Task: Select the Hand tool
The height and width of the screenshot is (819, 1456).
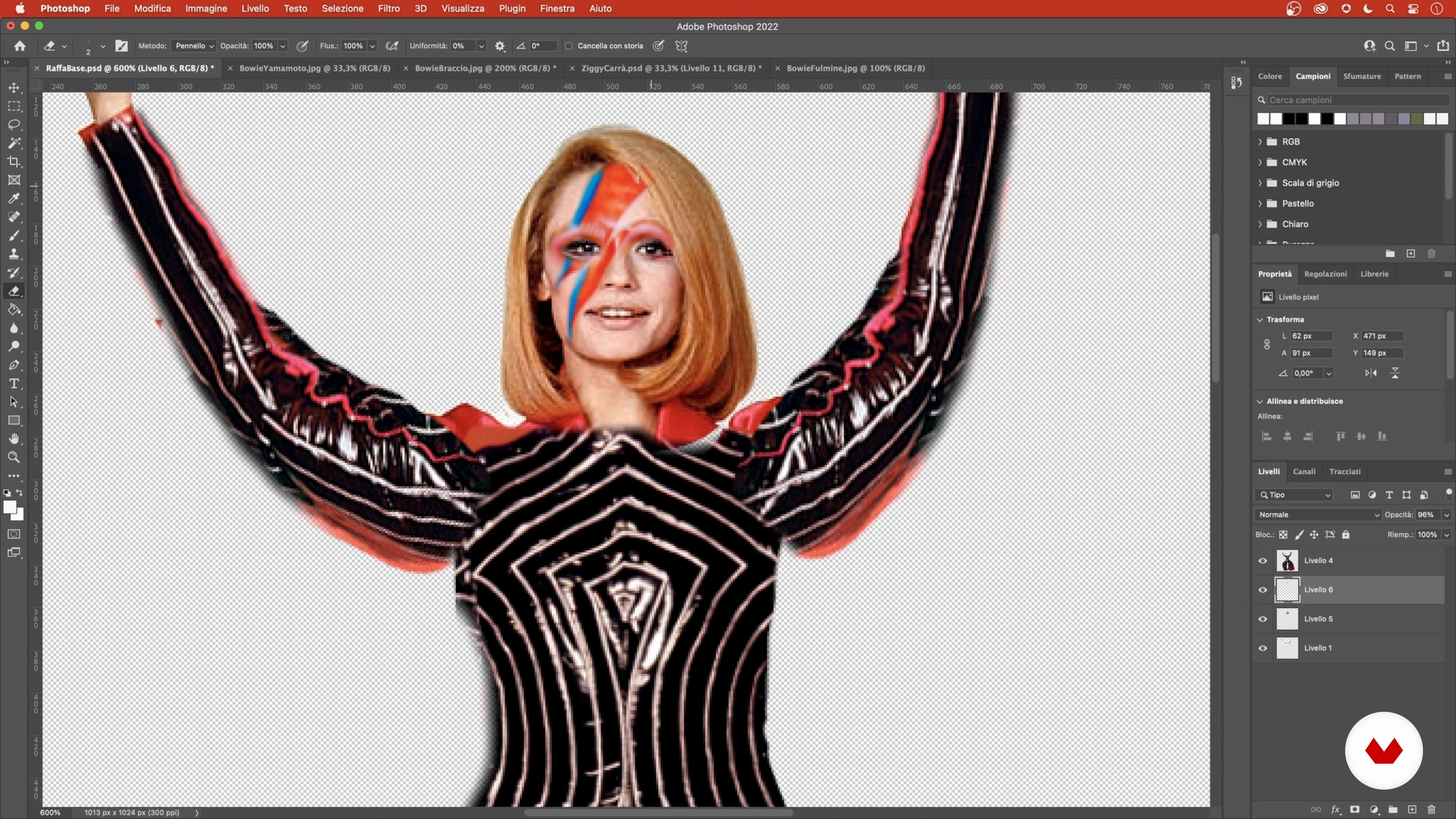Action: pyautogui.click(x=14, y=439)
